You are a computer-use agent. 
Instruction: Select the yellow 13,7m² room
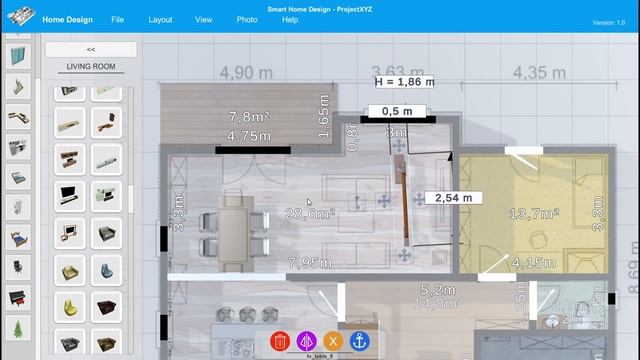tap(534, 213)
